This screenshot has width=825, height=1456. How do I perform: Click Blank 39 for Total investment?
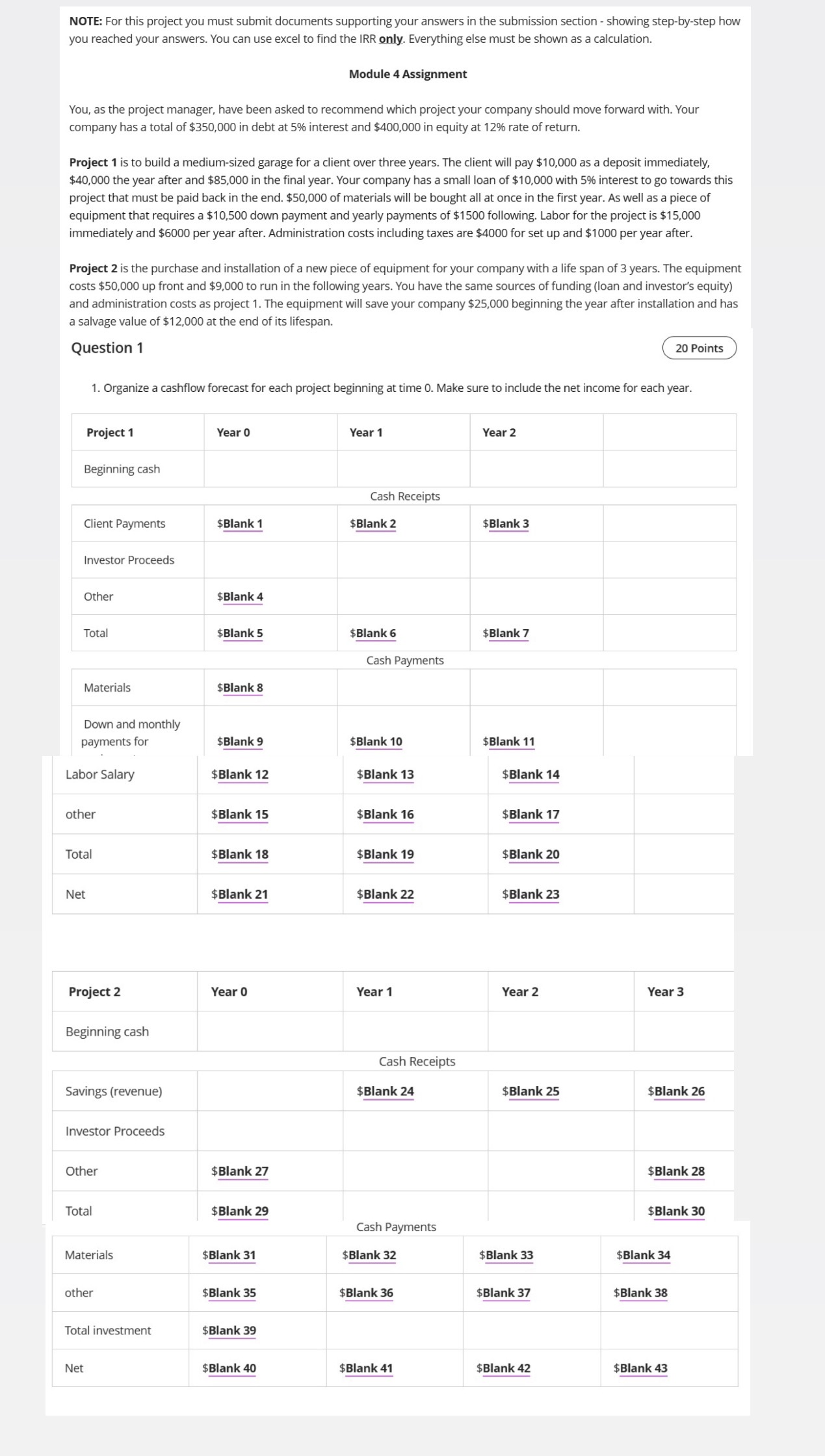pos(232,1331)
